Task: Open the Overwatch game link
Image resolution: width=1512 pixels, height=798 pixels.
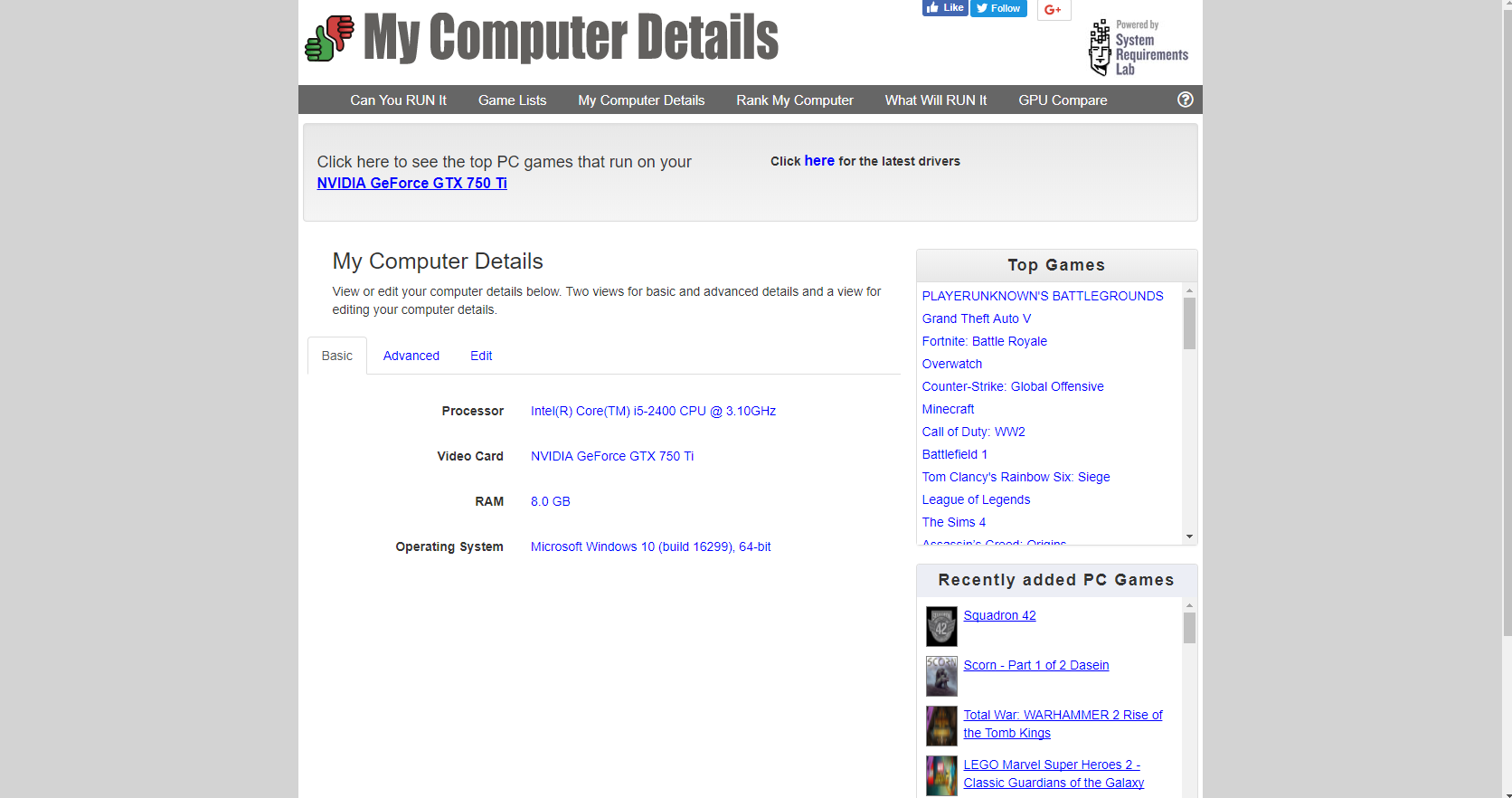Action: 952,364
